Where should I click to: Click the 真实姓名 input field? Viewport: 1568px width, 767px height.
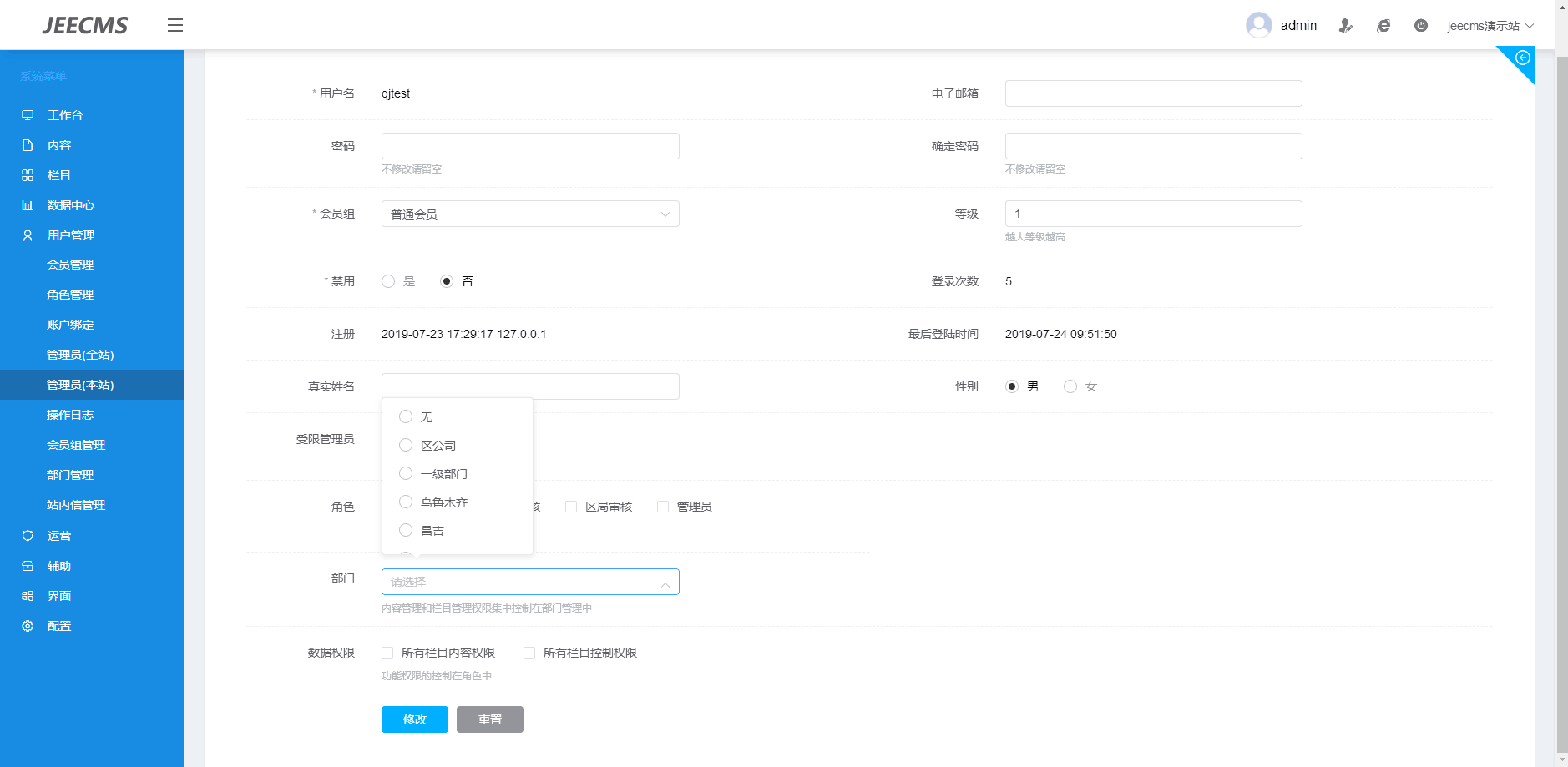pos(530,386)
